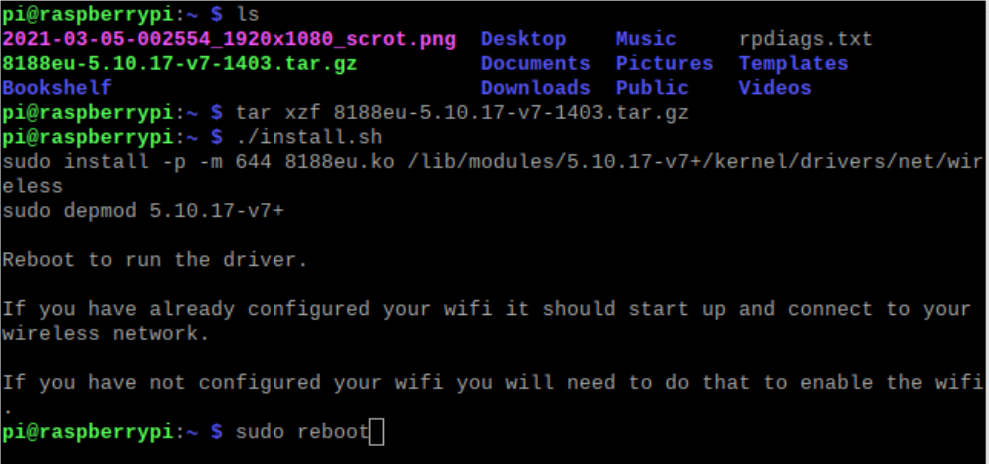The height and width of the screenshot is (464, 989).
Task: Click the terminal cursor block after reboot
Action: coord(376,432)
